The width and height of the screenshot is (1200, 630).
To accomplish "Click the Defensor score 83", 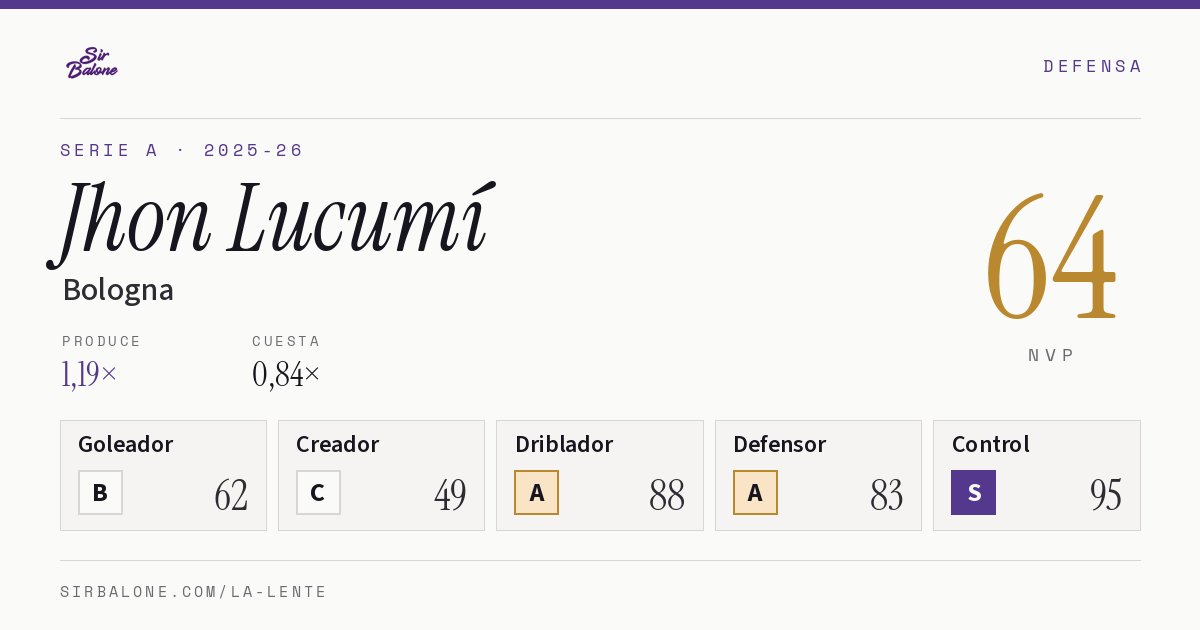I will pos(887,494).
